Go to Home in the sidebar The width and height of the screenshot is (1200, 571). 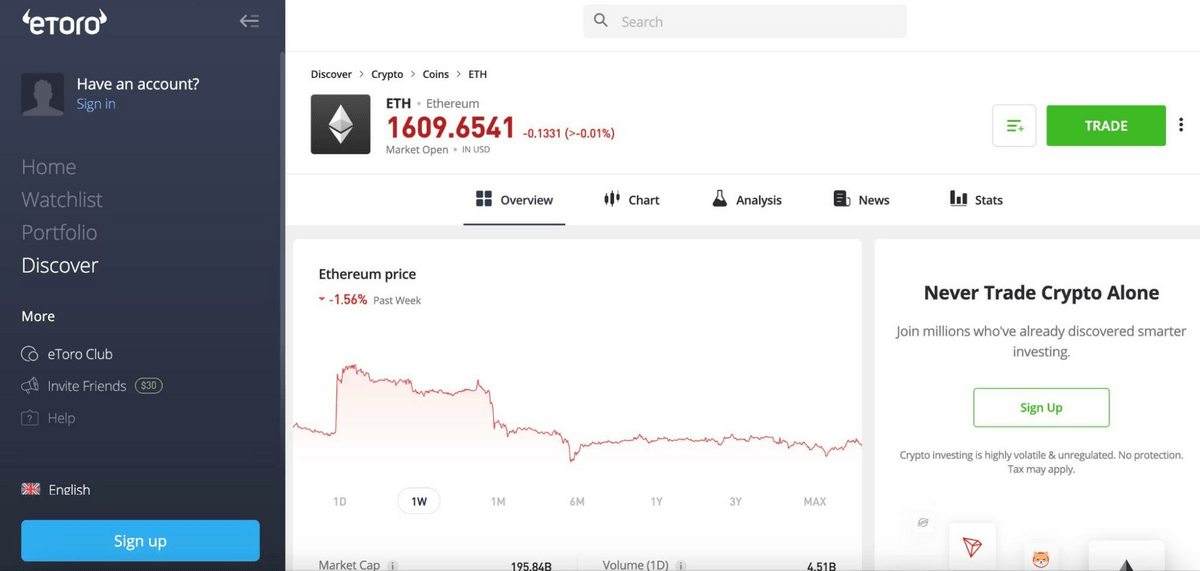[x=49, y=167]
